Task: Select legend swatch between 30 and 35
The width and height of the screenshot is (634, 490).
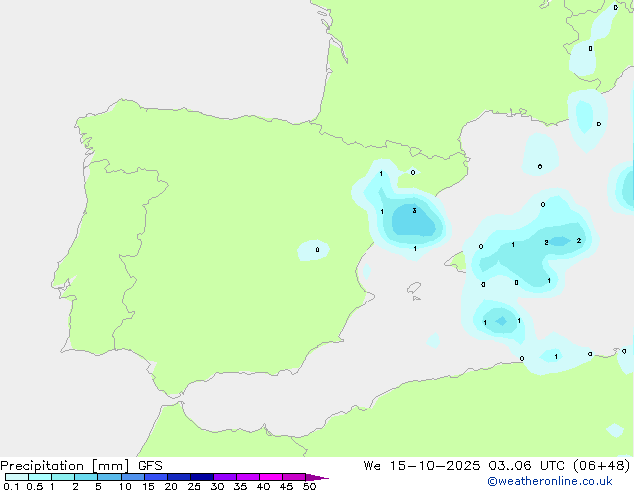Action: [x=225, y=477]
